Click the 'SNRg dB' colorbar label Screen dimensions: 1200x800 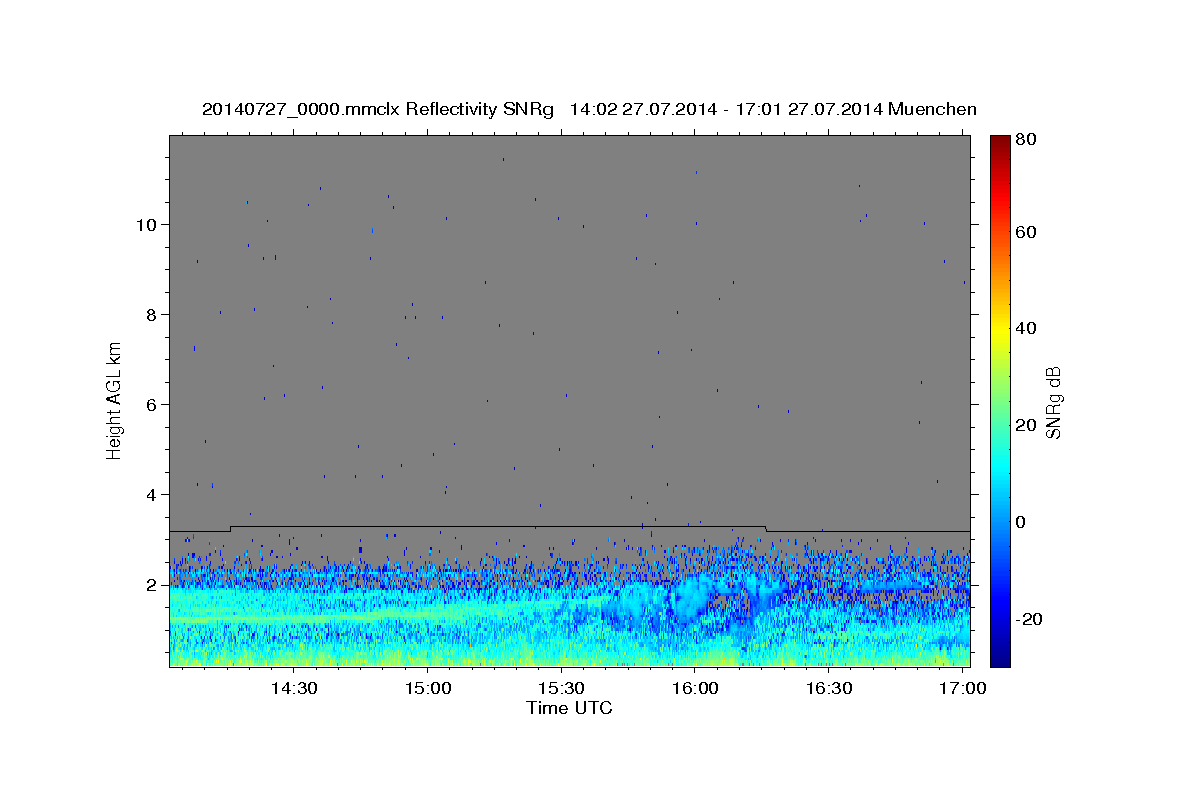(1052, 401)
